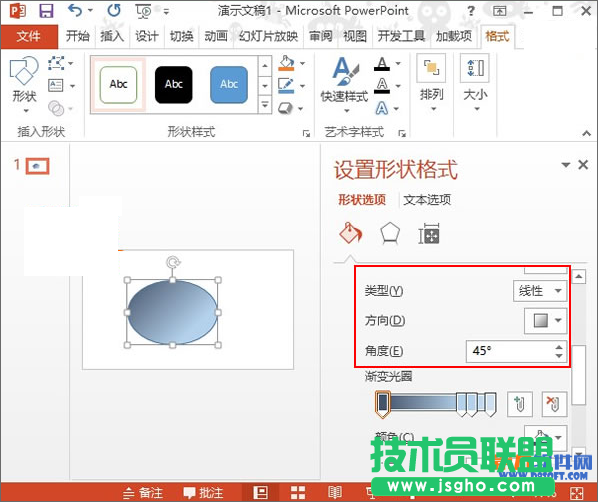The height and width of the screenshot is (502, 598).
Task: Select Size & Properties tab icon
Action: point(429,233)
